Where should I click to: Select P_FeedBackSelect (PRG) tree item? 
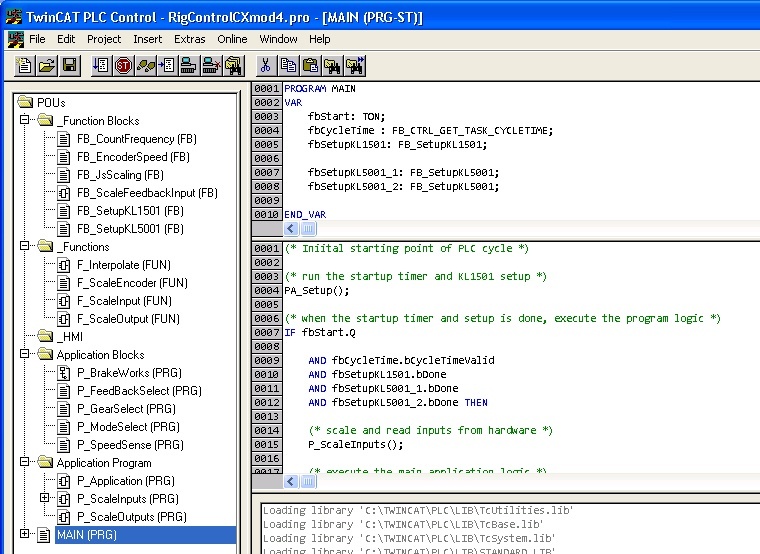coord(139,391)
